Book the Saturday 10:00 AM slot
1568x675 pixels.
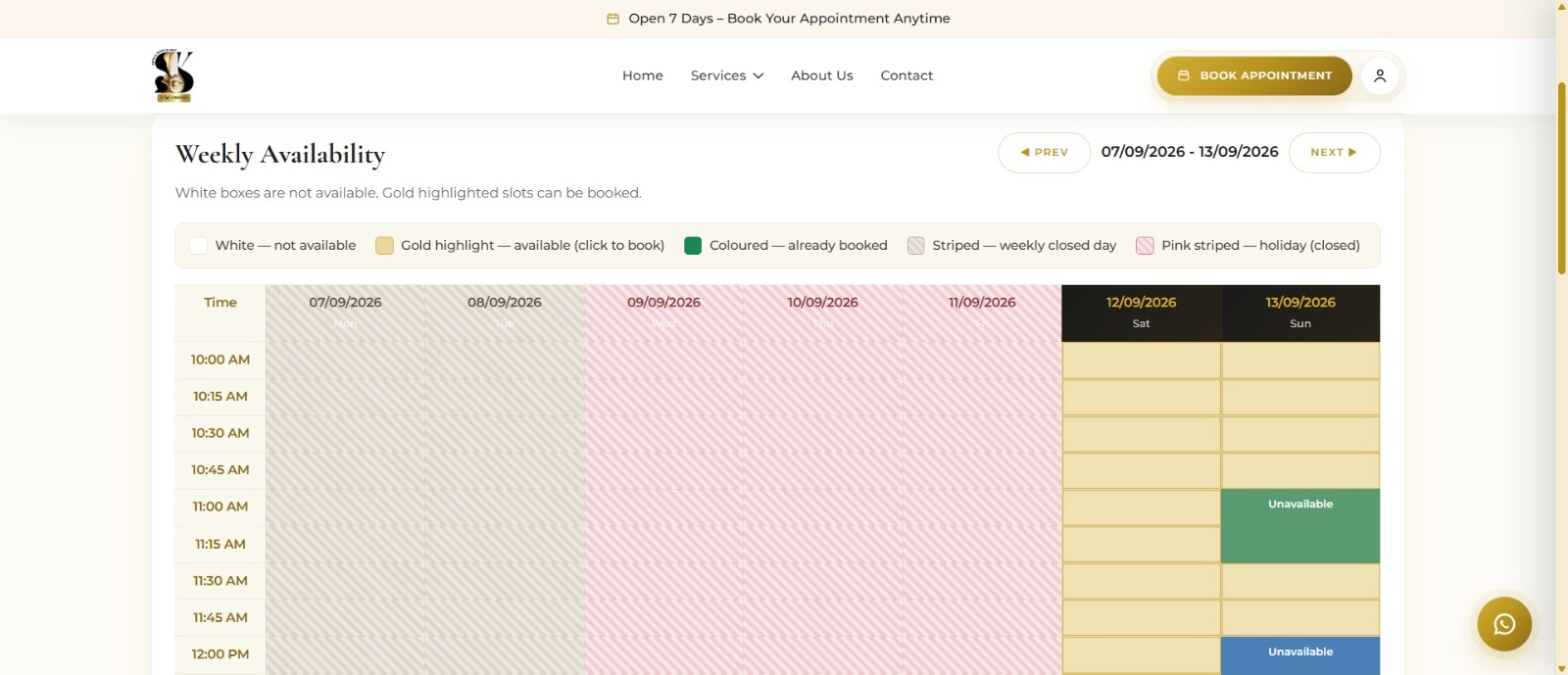click(x=1141, y=361)
